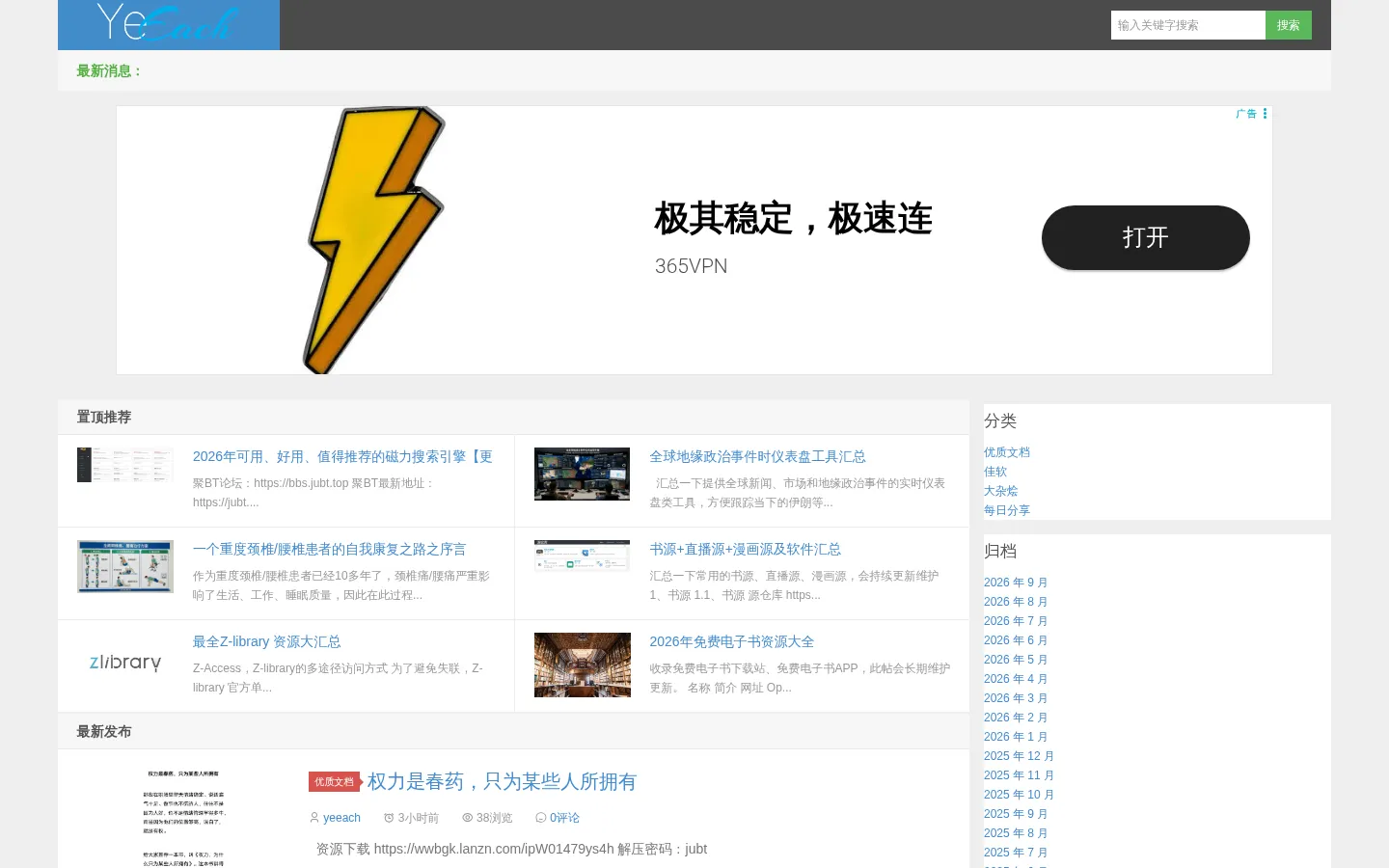Click the yeeach author link
The width and height of the screenshot is (1389, 868).
pos(341,818)
